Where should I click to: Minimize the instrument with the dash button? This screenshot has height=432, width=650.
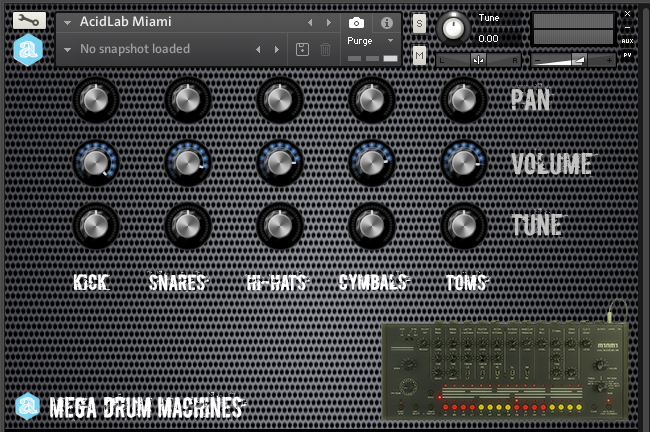627,28
